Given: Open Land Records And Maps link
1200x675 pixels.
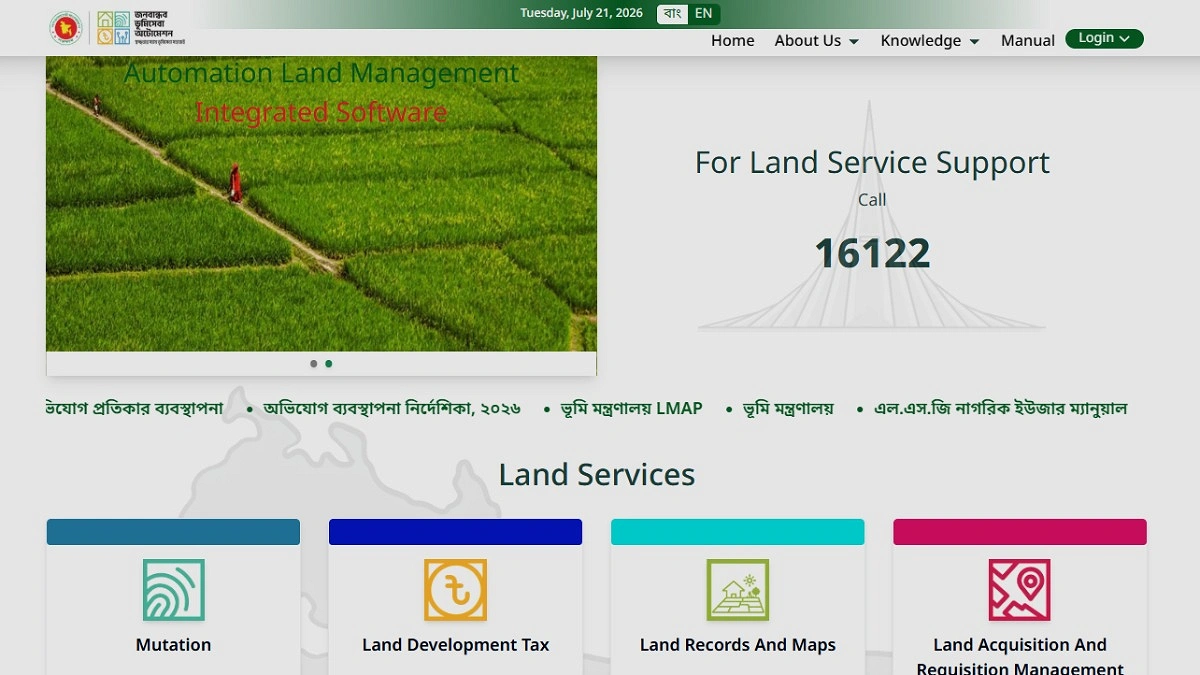Looking at the screenshot, I should click(x=738, y=645).
